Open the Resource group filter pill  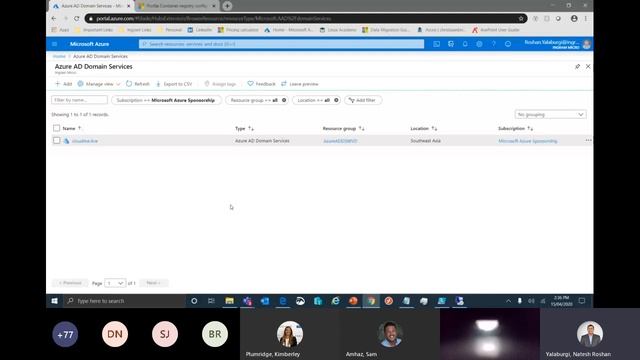253,100
